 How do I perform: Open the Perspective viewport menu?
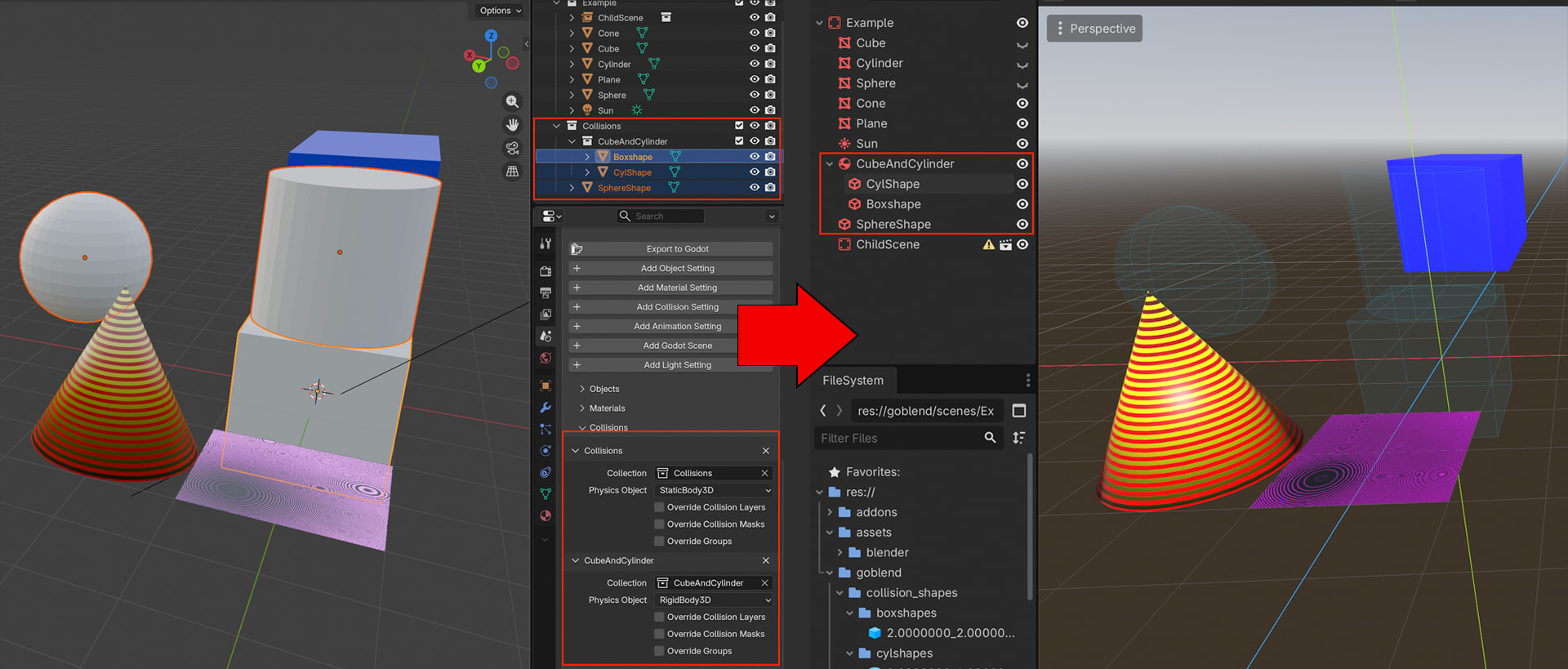pyautogui.click(x=1094, y=29)
